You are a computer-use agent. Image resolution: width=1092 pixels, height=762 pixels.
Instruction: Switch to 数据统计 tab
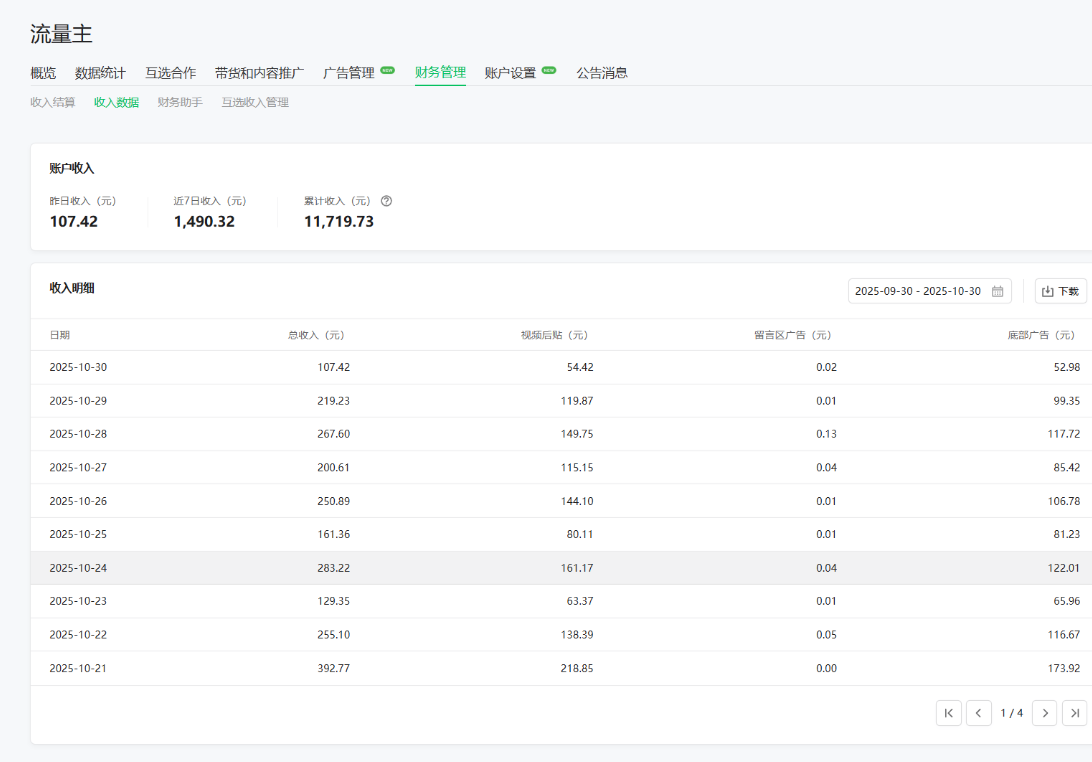point(100,73)
